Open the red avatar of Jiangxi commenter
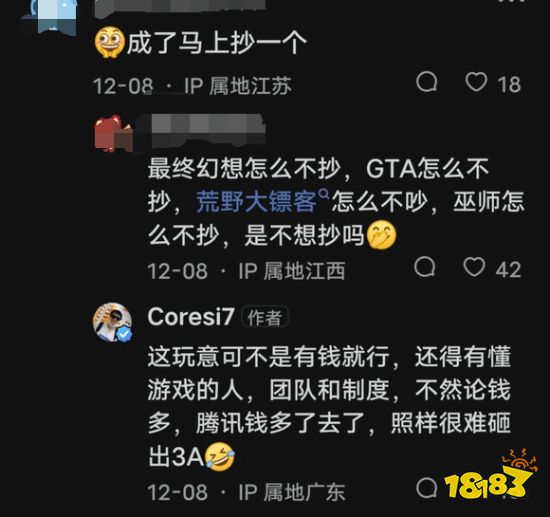Image resolution: width=550 pixels, height=517 pixels. [x=113, y=133]
